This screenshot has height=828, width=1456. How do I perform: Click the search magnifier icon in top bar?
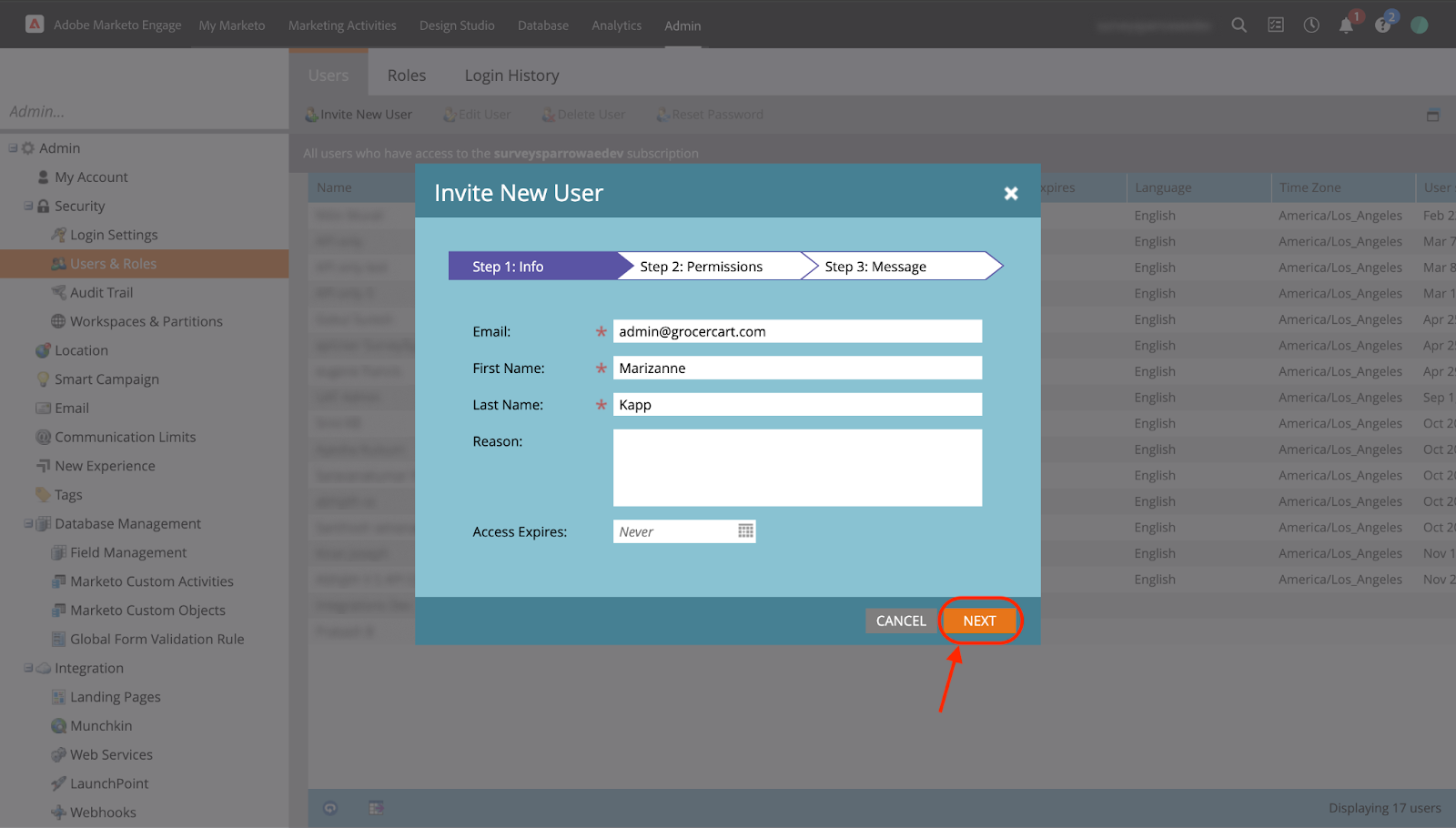point(1239,25)
